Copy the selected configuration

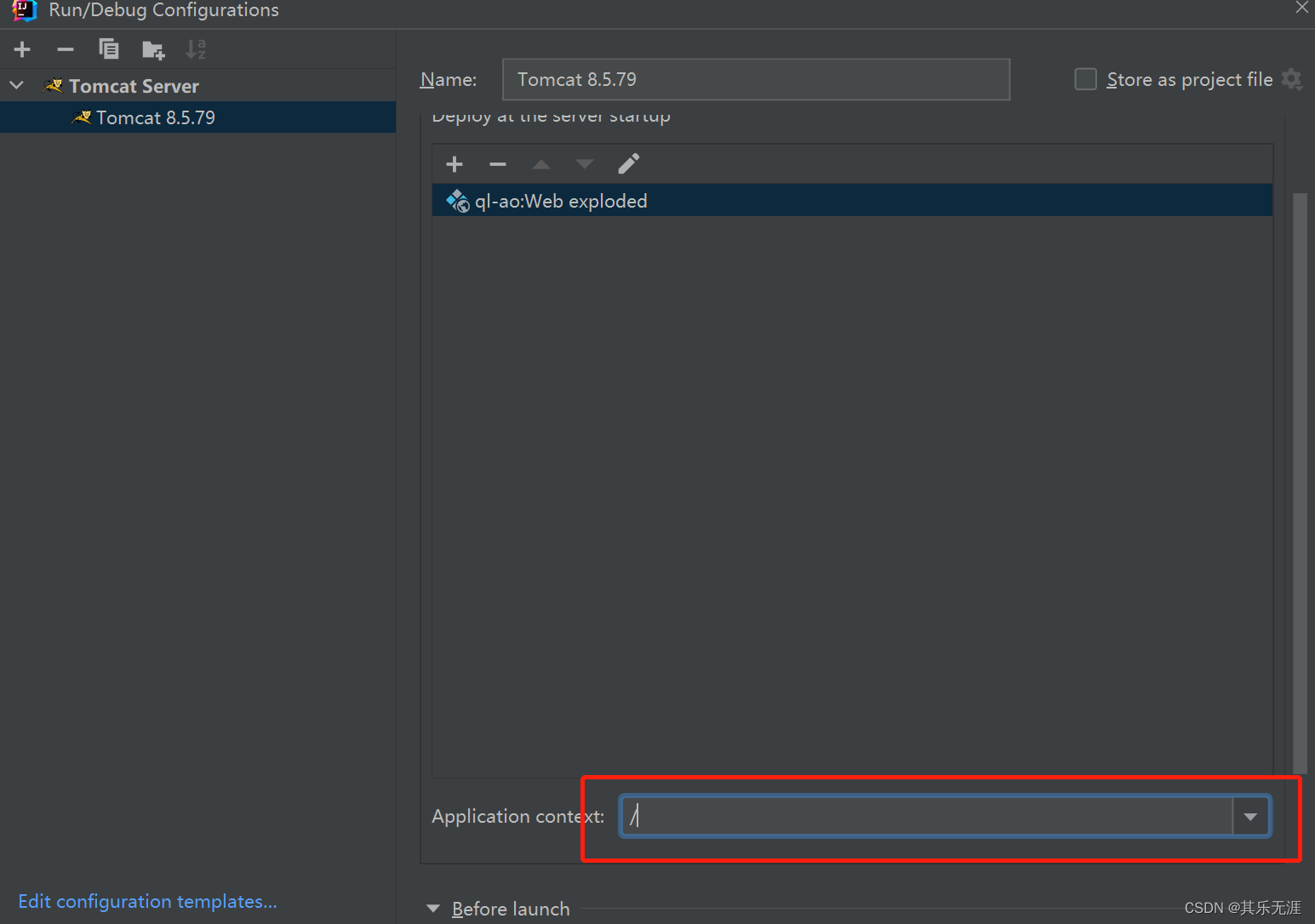[x=109, y=49]
